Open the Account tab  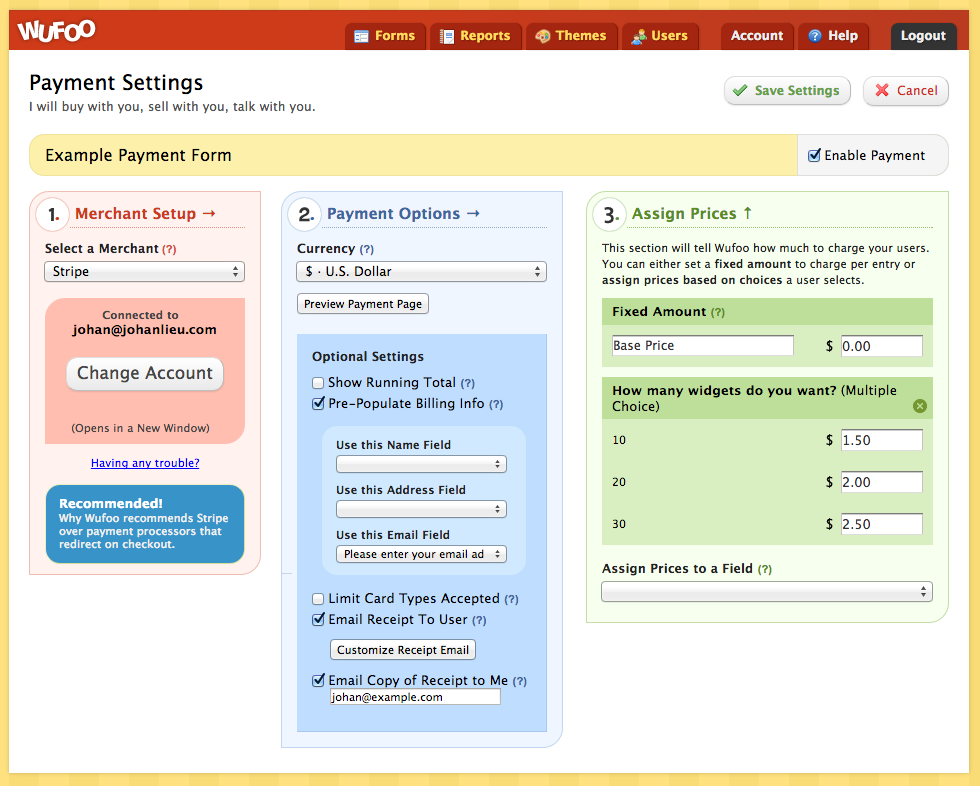click(757, 36)
